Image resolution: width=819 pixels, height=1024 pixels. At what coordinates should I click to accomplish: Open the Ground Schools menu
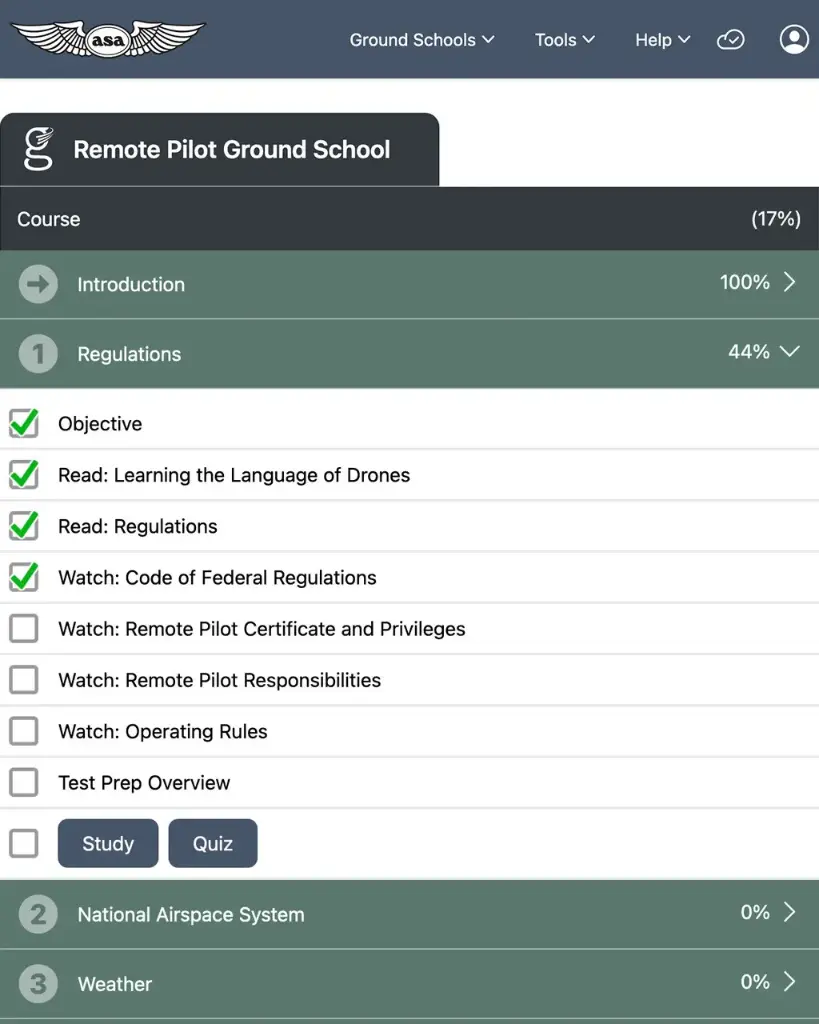click(x=421, y=40)
